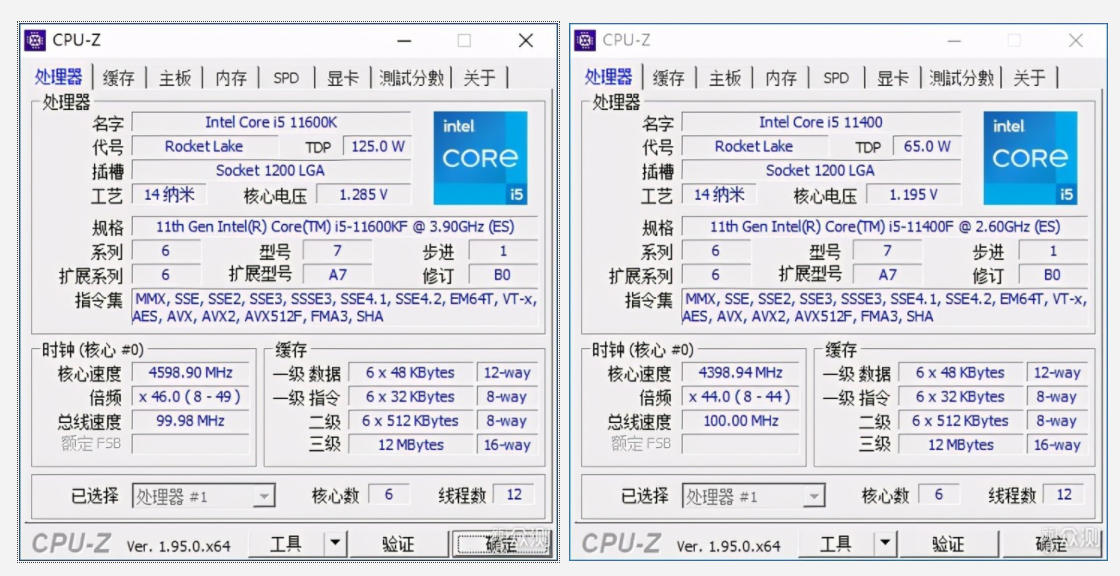Image resolution: width=1120 pixels, height=576 pixels.
Task: Click 确定 button in left window
Action: point(501,544)
